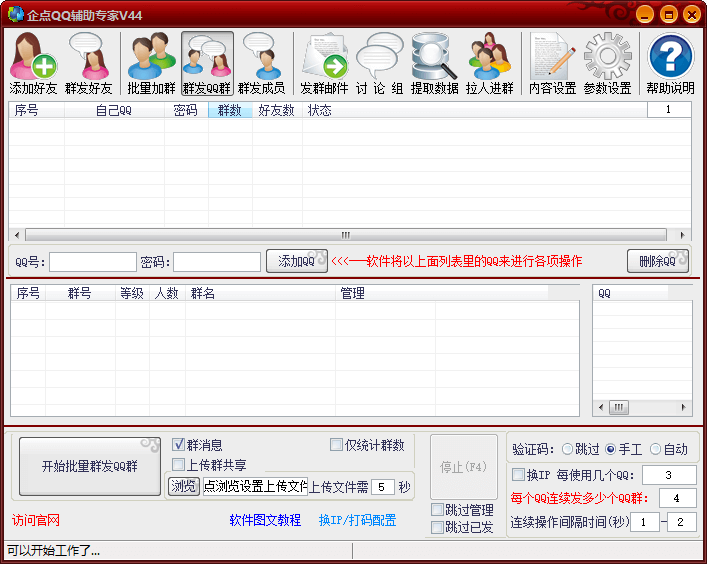Screen dimensions: 707x564
Task: Open the 群发成员 tool
Action: tap(262, 63)
